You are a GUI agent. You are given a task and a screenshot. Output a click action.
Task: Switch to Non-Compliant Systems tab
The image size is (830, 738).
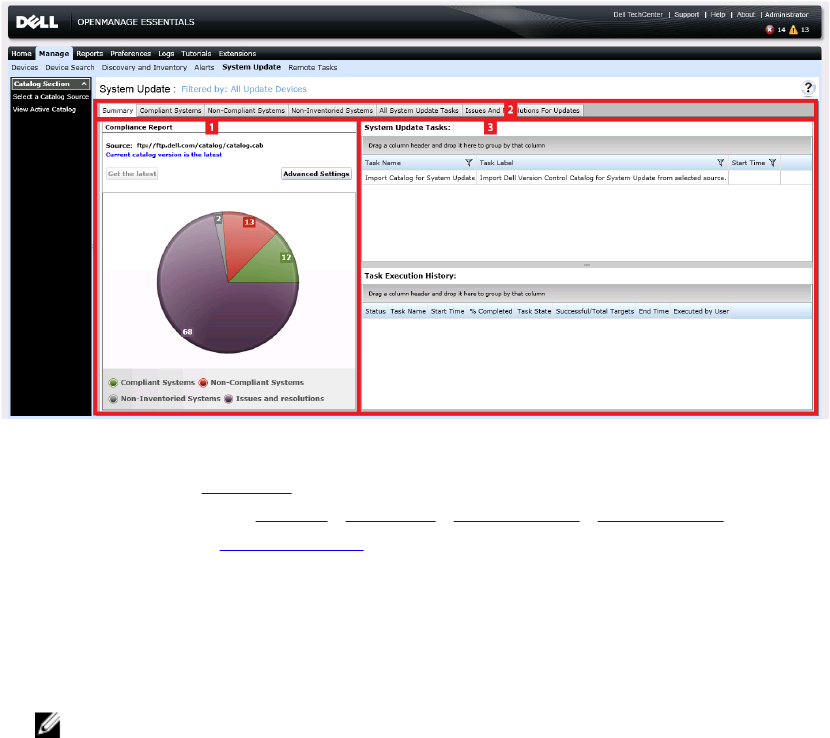[x=246, y=110]
